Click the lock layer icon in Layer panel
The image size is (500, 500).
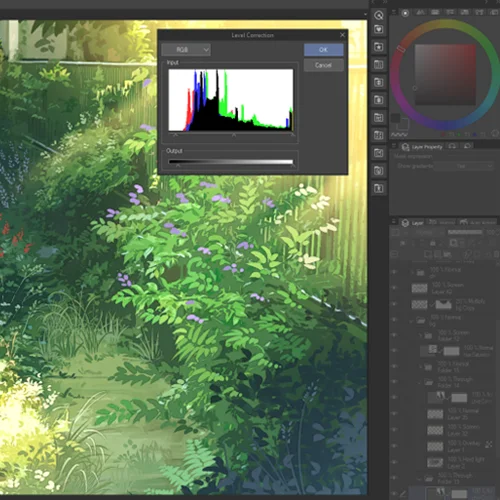pyautogui.click(x=433, y=243)
